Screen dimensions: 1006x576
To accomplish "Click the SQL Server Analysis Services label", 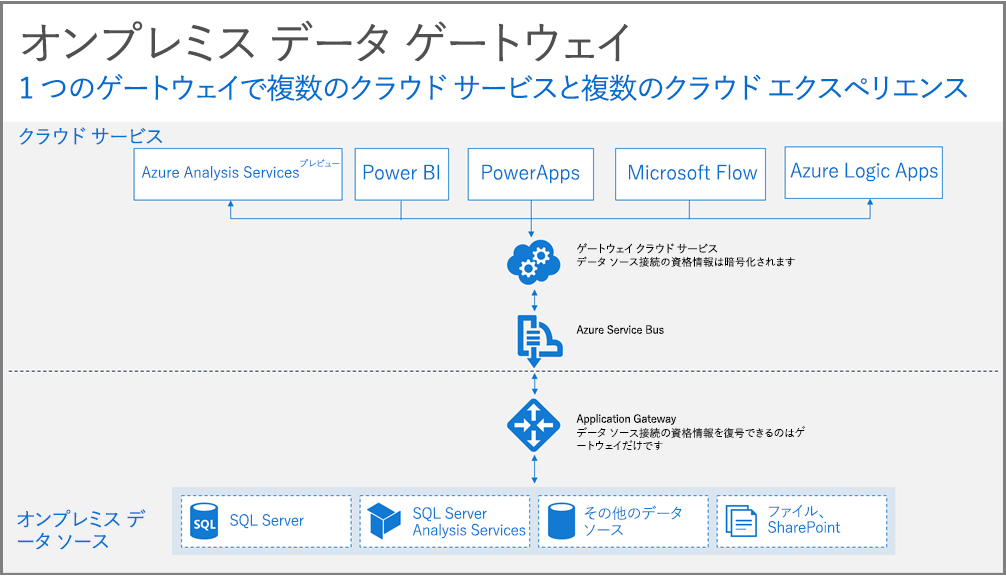I will click(x=469, y=521).
